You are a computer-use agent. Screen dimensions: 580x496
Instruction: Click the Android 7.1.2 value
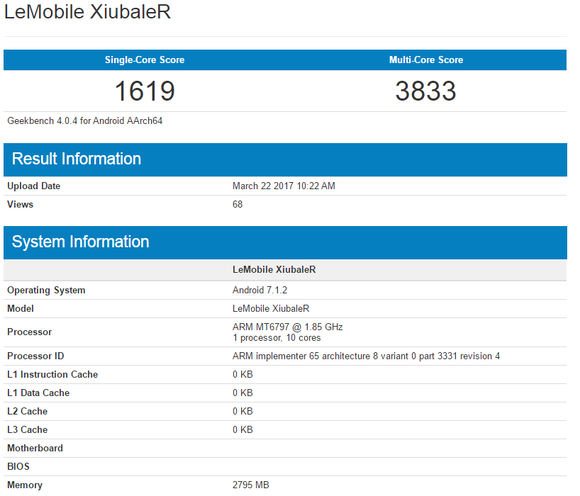click(x=260, y=290)
